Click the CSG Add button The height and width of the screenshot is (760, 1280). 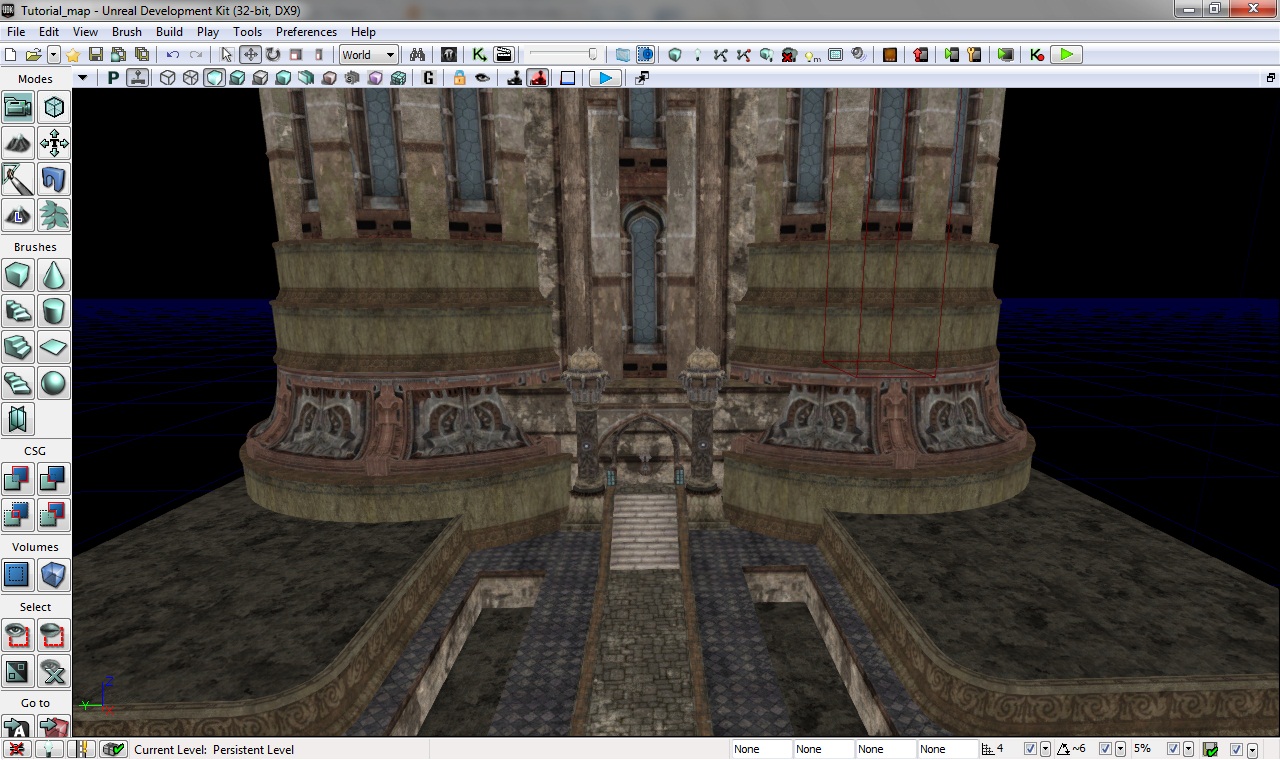[x=17, y=479]
